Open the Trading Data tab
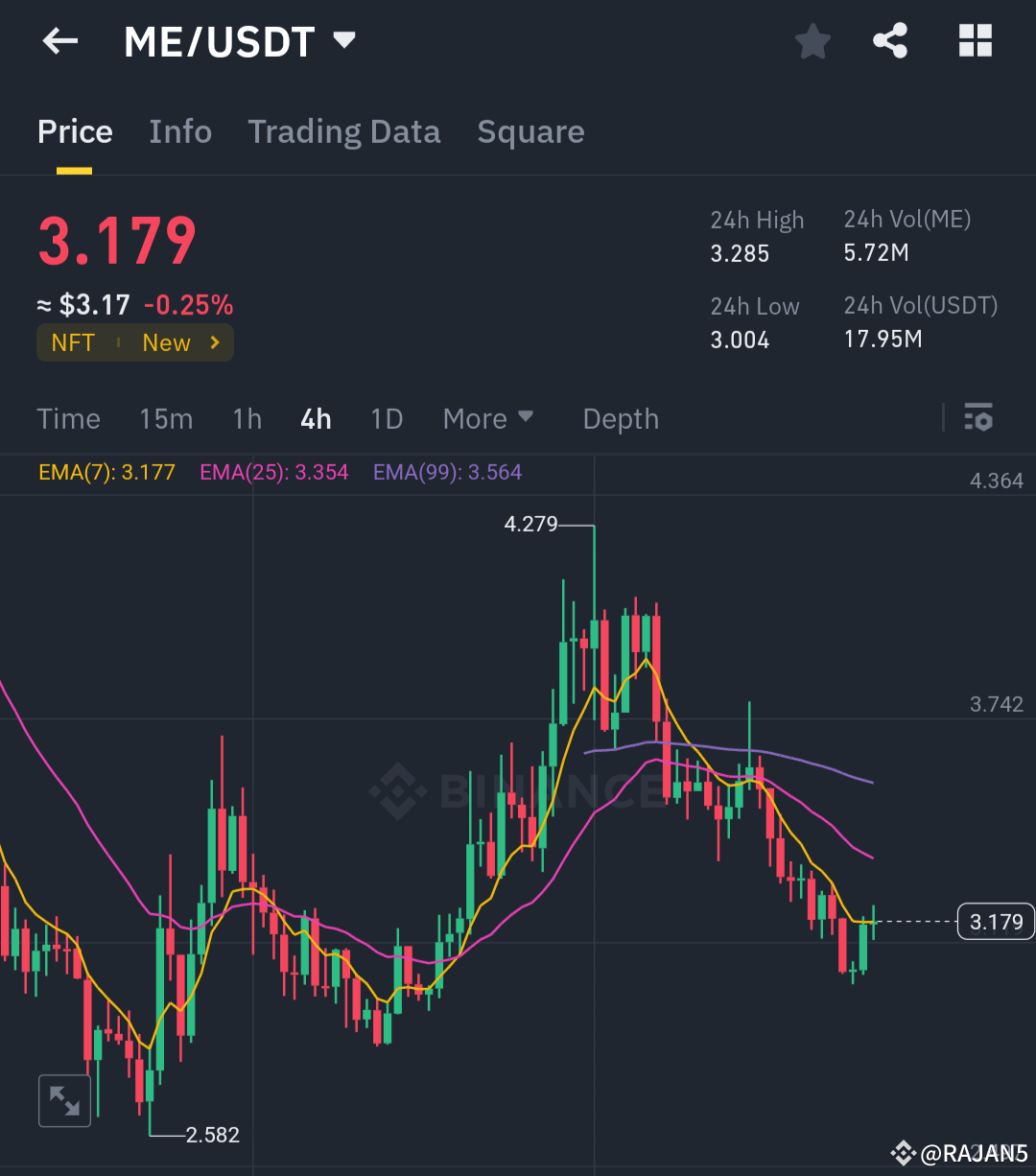Image resolution: width=1036 pixels, height=1176 pixels. (344, 131)
